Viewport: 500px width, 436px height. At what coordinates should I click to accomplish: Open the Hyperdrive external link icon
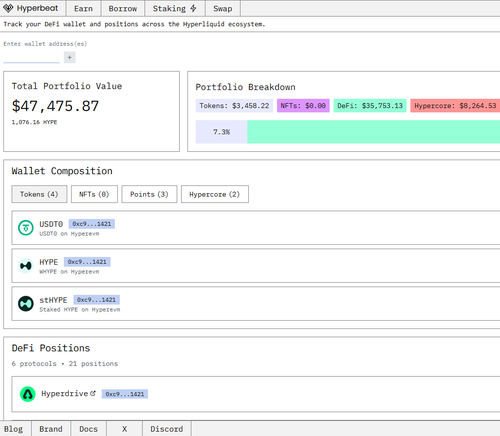(93, 393)
